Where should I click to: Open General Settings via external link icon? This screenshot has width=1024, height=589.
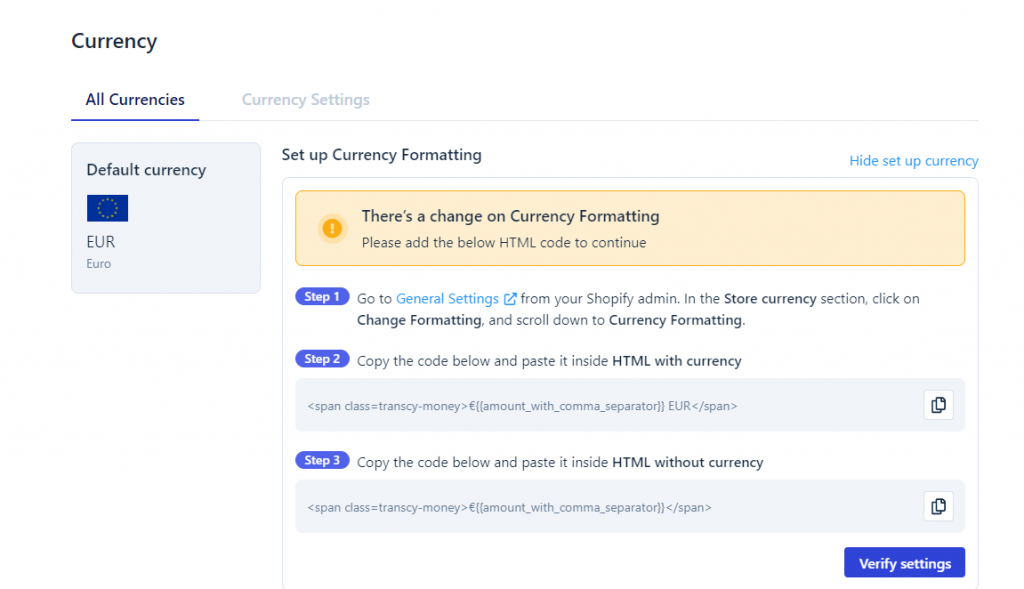(x=511, y=298)
